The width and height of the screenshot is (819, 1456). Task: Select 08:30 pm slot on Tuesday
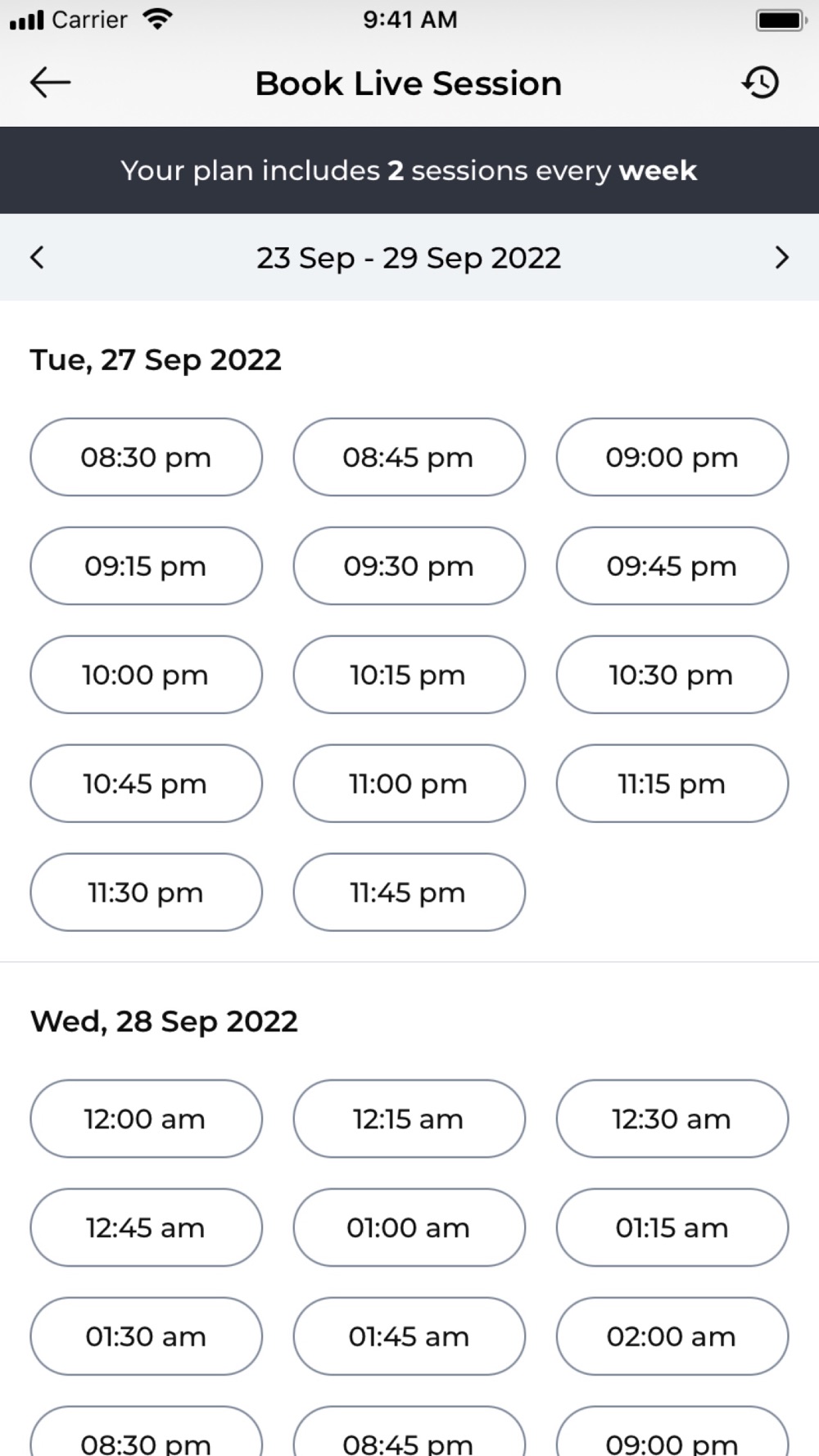[x=147, y=457]
